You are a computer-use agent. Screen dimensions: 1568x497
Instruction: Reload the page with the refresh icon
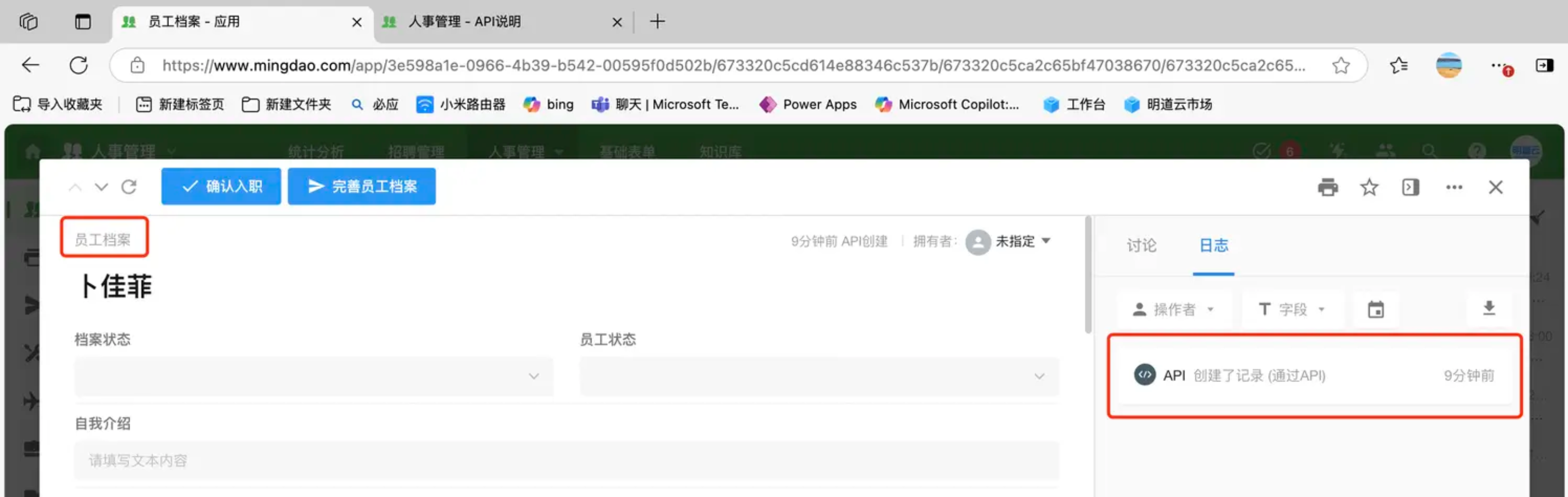coord(78,65)
